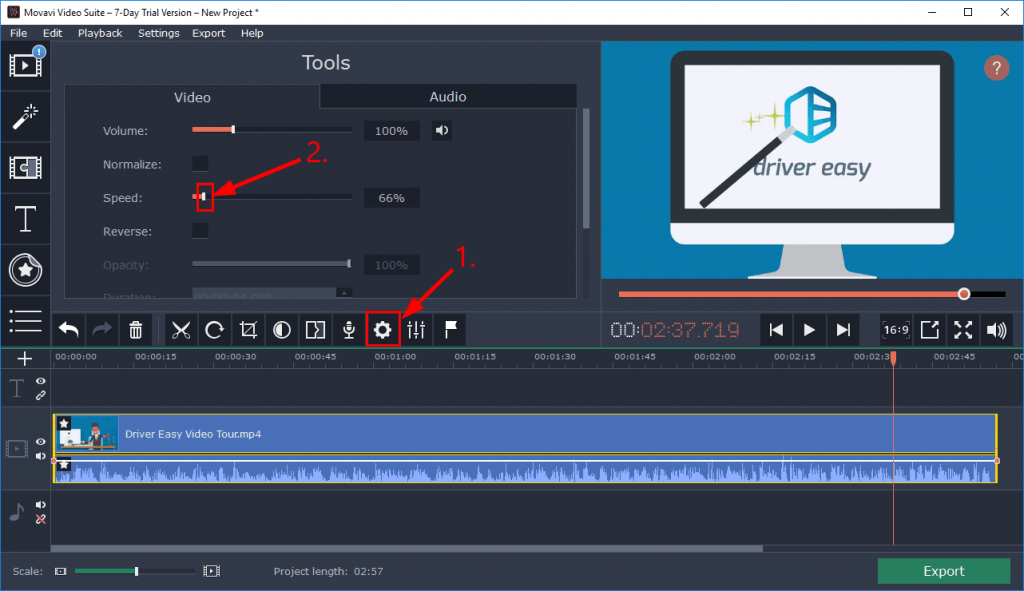The width and height of the screenshot is (1024, 591).
Task: Pop out the preview window
Action: point(929,330)
